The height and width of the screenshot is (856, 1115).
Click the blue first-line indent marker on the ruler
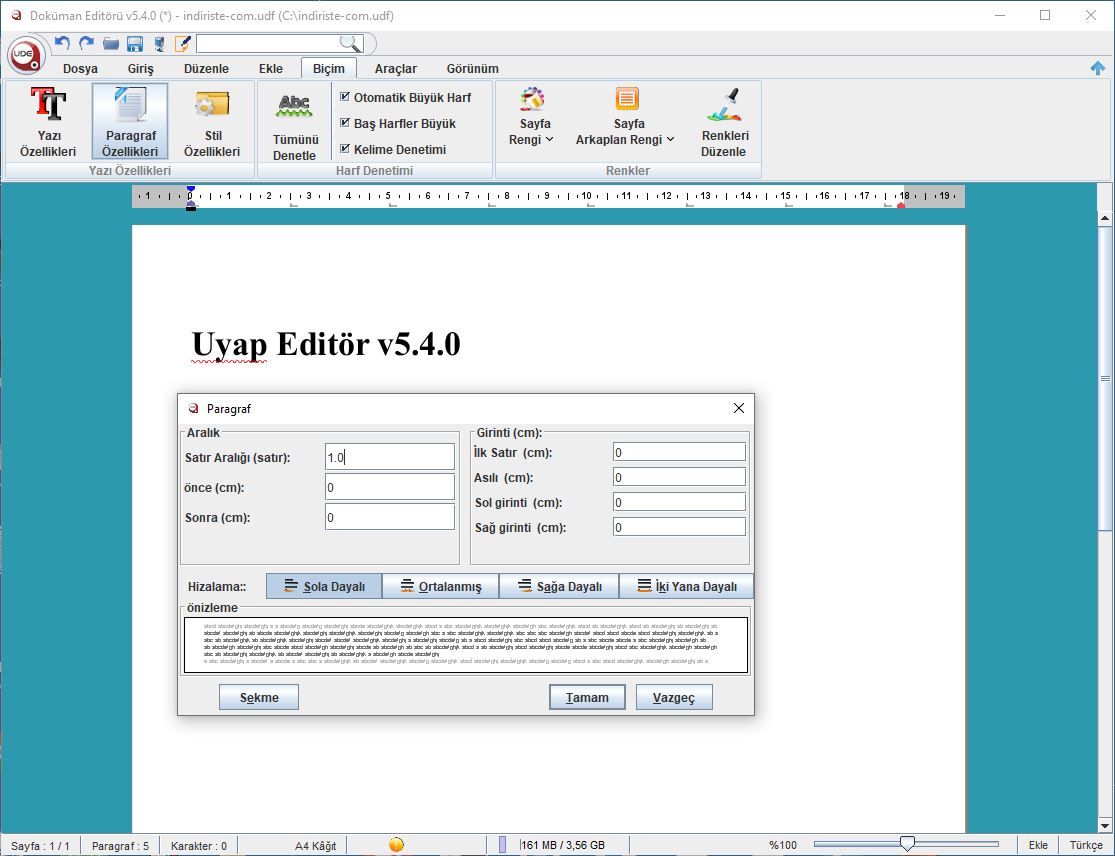[191, 189]
